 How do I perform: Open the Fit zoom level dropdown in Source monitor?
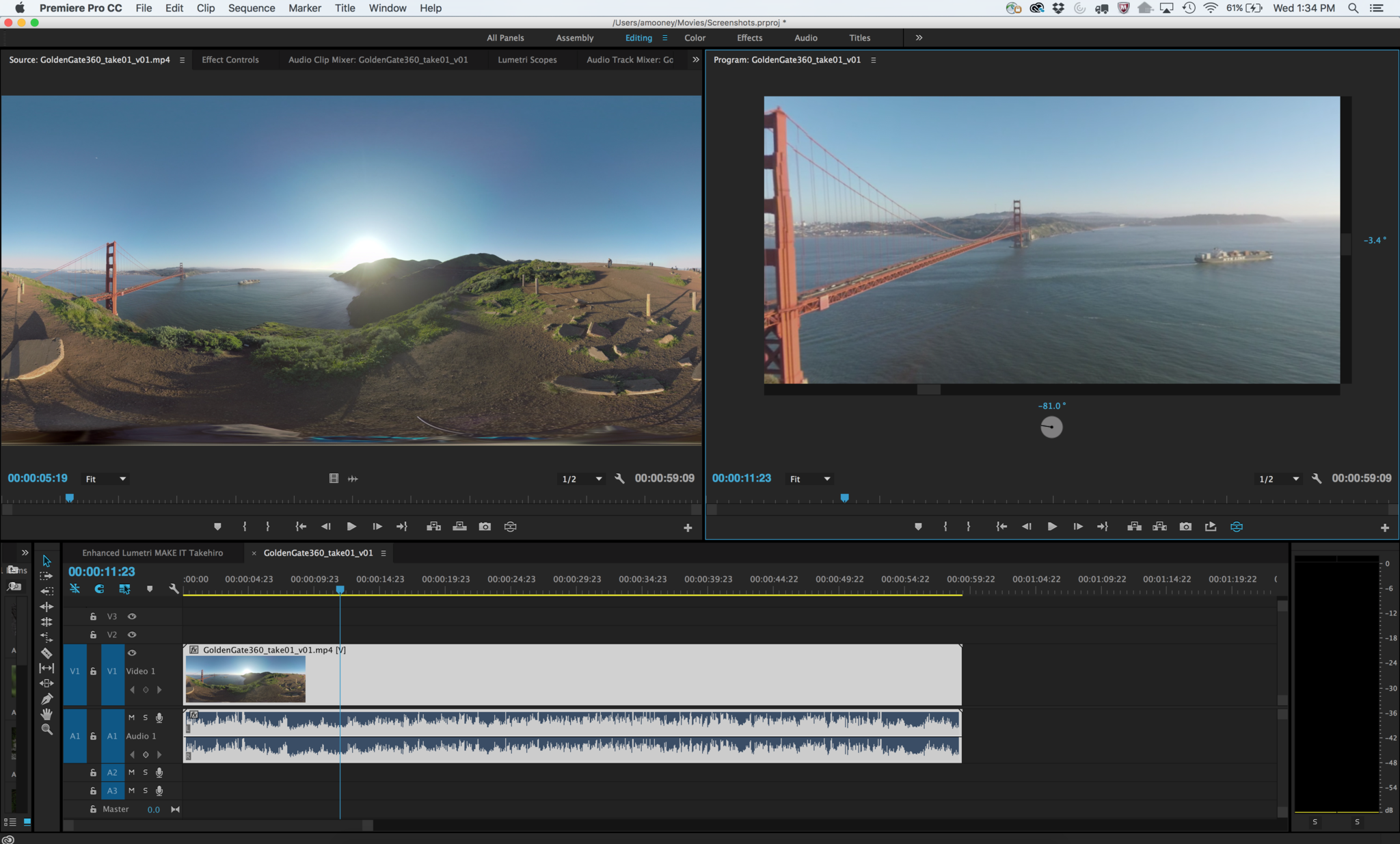pyautogui.click(x=105, y=478)
